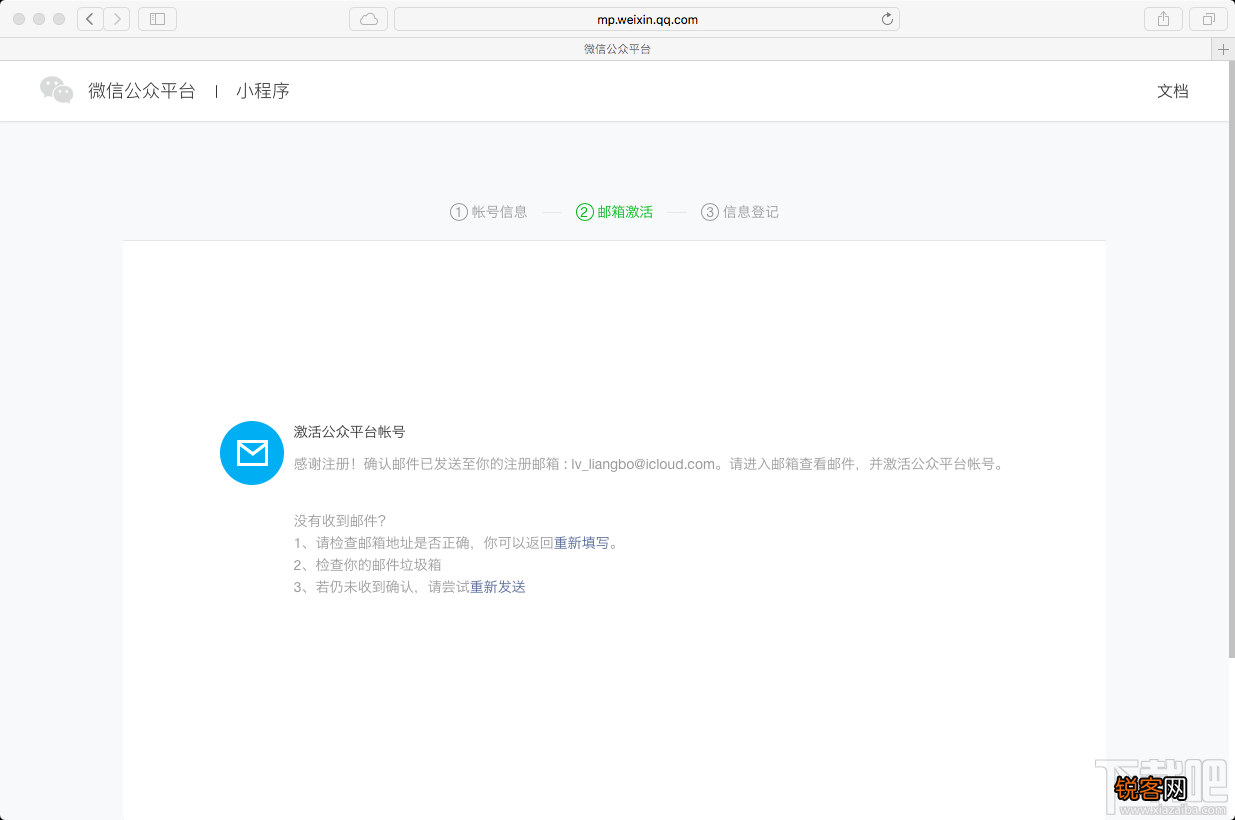Click the lv_liangbo@icloud.com email text

644,464
